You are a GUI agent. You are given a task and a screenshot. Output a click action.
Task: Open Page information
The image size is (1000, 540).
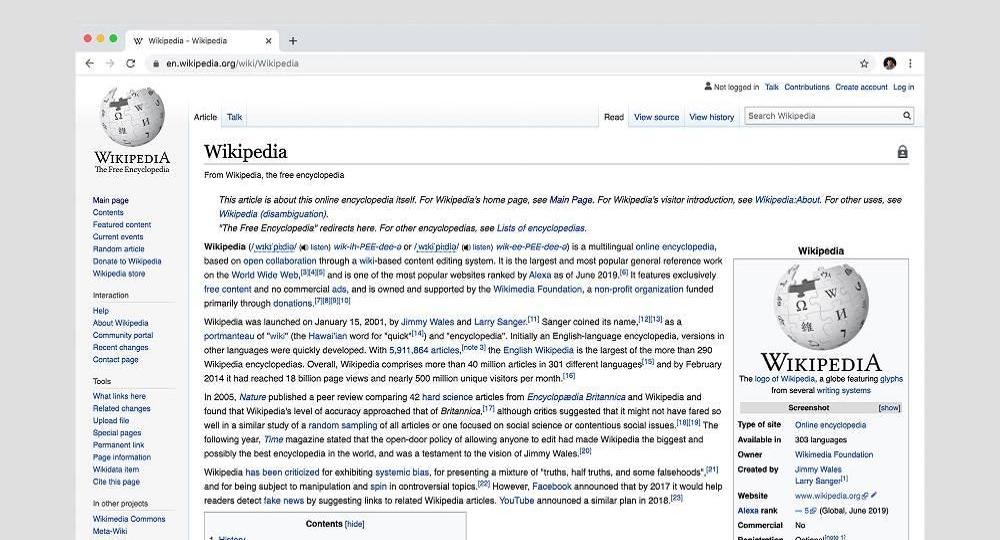[122, 457]
